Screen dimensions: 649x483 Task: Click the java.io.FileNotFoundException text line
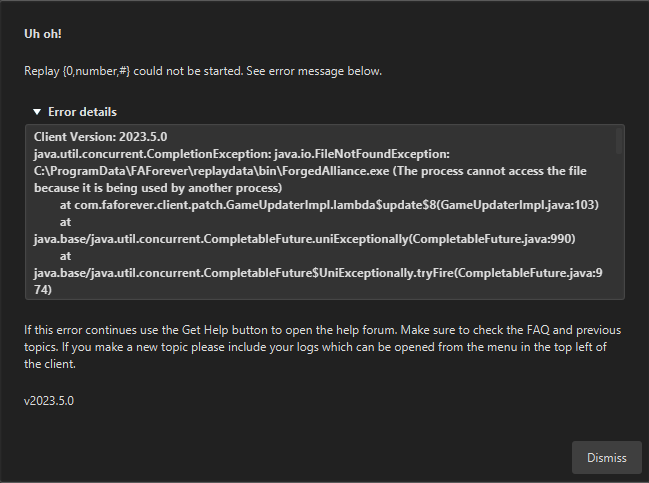coord(242,154)
